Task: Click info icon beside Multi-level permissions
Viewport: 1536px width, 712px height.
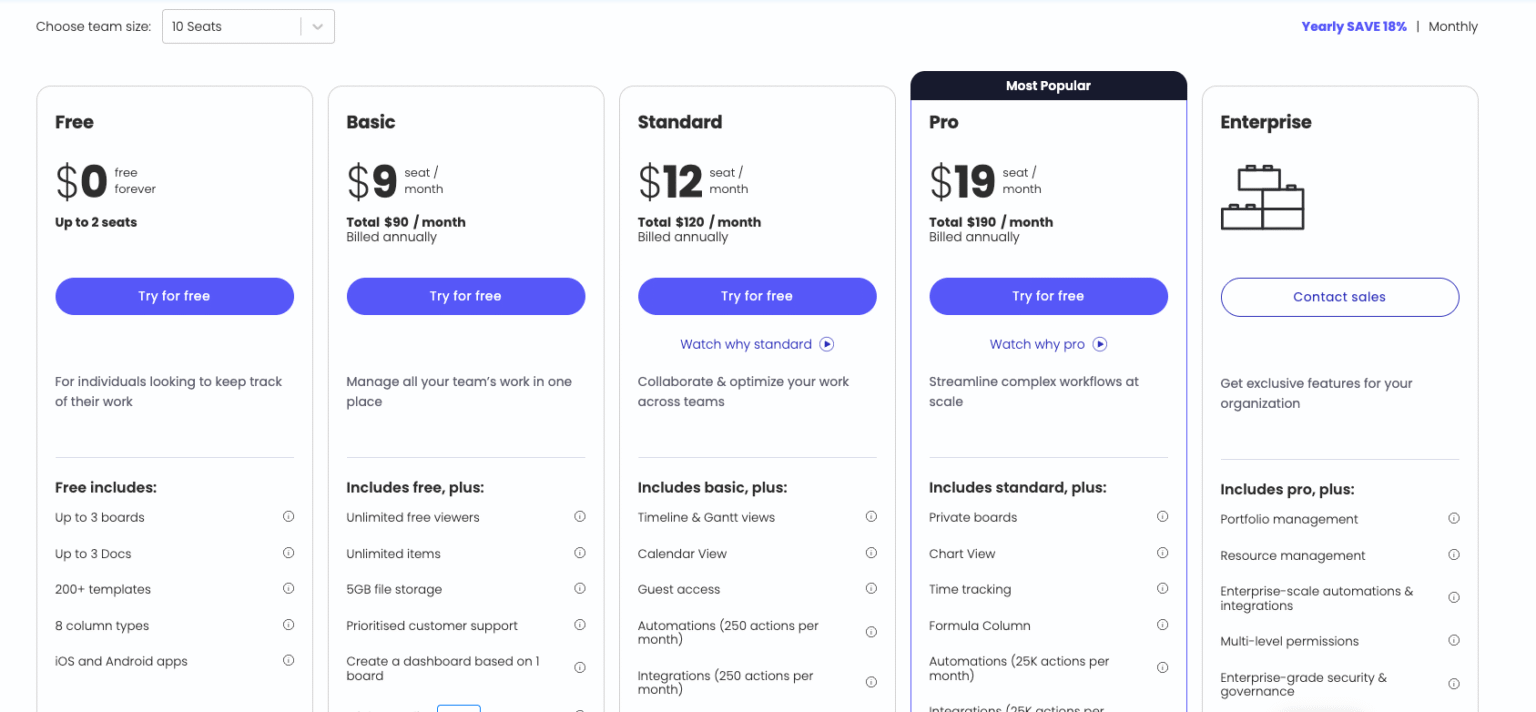Action: pyautogui.click(x=1454, y=641)
